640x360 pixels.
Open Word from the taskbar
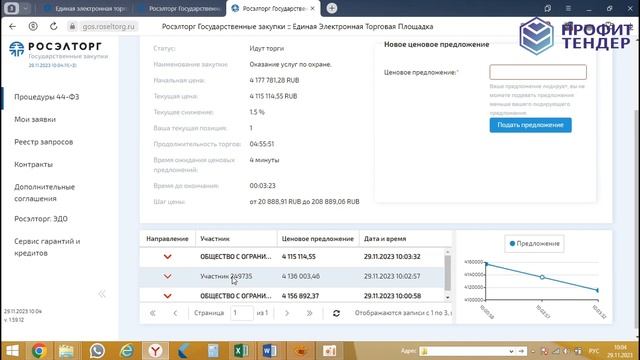click(269, 351)
